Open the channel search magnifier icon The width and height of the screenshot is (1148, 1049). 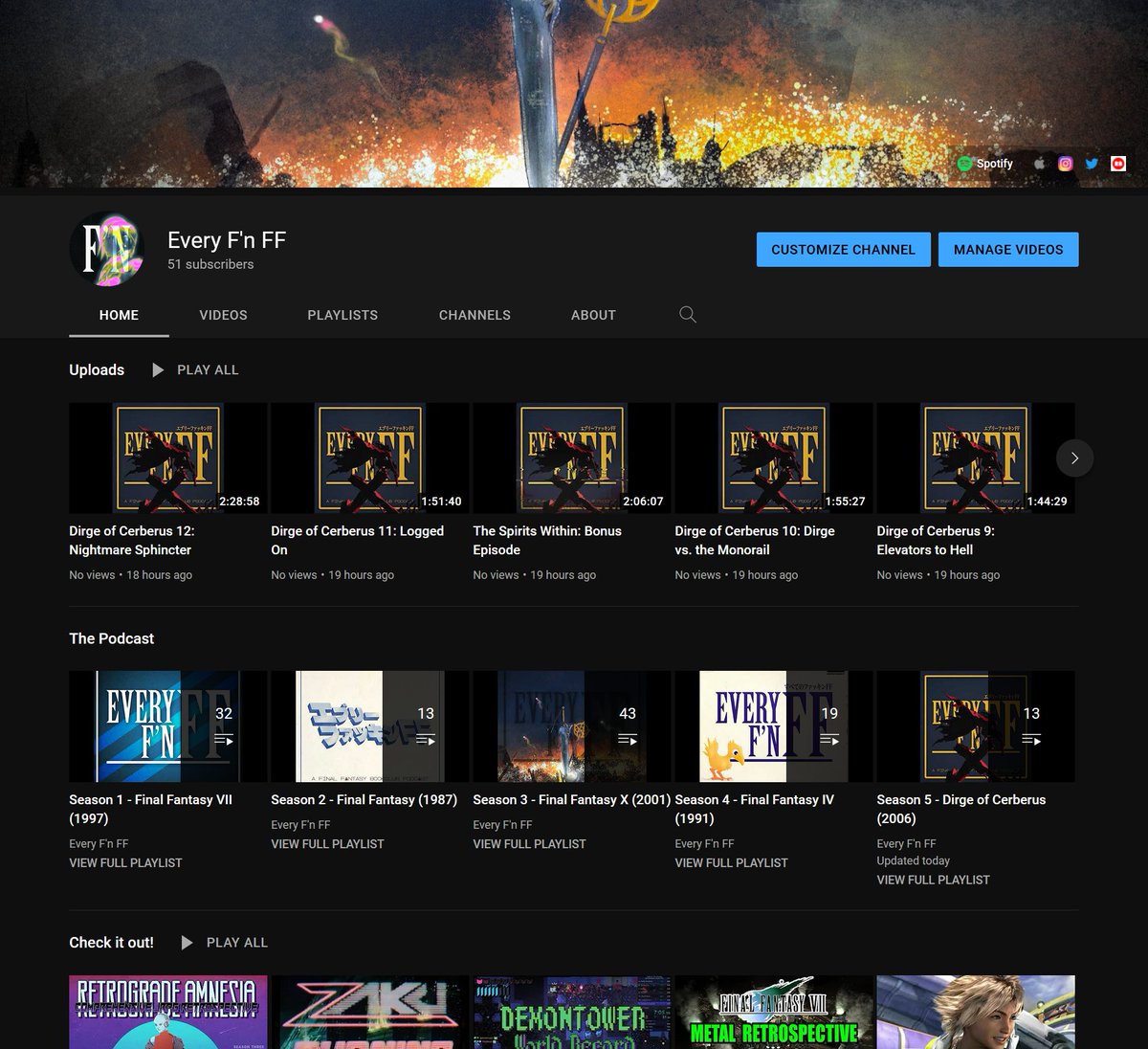(x=688, y=314)
